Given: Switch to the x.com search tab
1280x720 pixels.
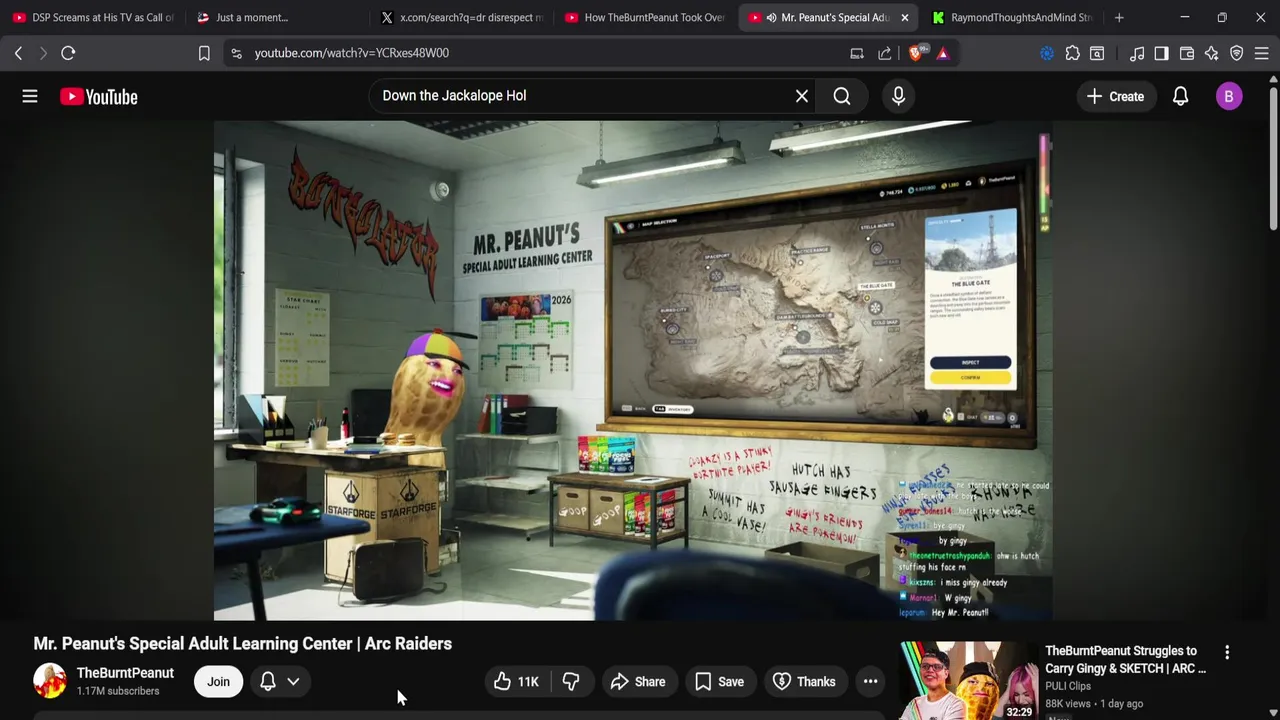Looking at the screenshot, I should pos(462,17).
